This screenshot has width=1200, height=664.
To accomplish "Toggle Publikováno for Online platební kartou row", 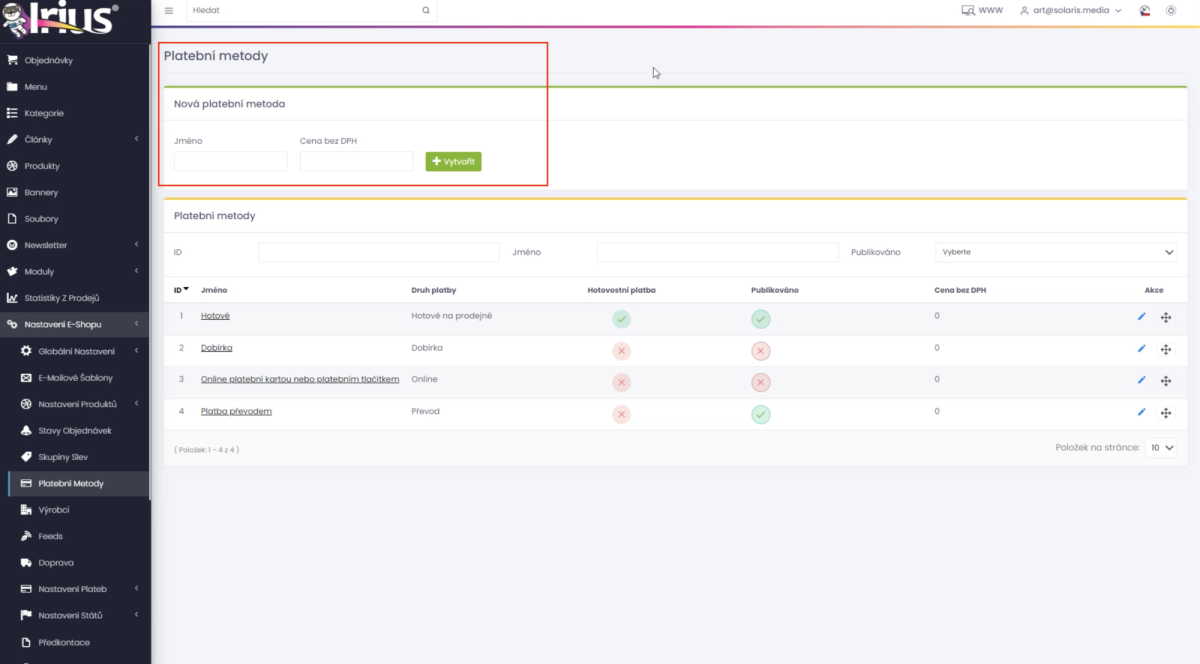I will pos(761,383).
